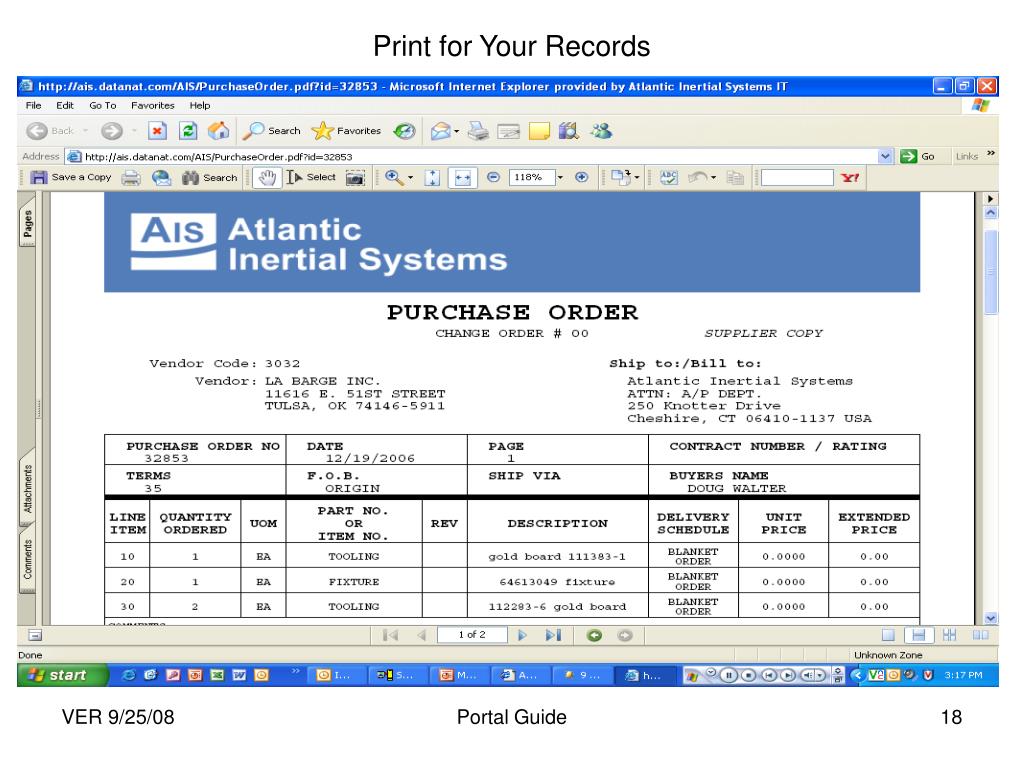Open the Help menu

200,105
